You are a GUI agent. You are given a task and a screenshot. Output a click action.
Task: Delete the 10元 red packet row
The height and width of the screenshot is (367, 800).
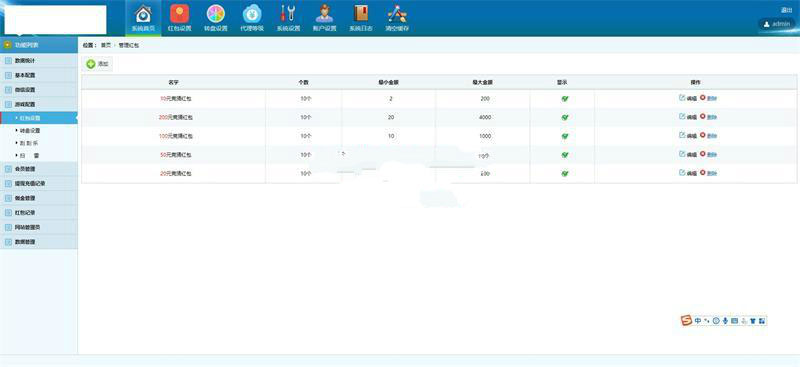(x=708, y=98)
